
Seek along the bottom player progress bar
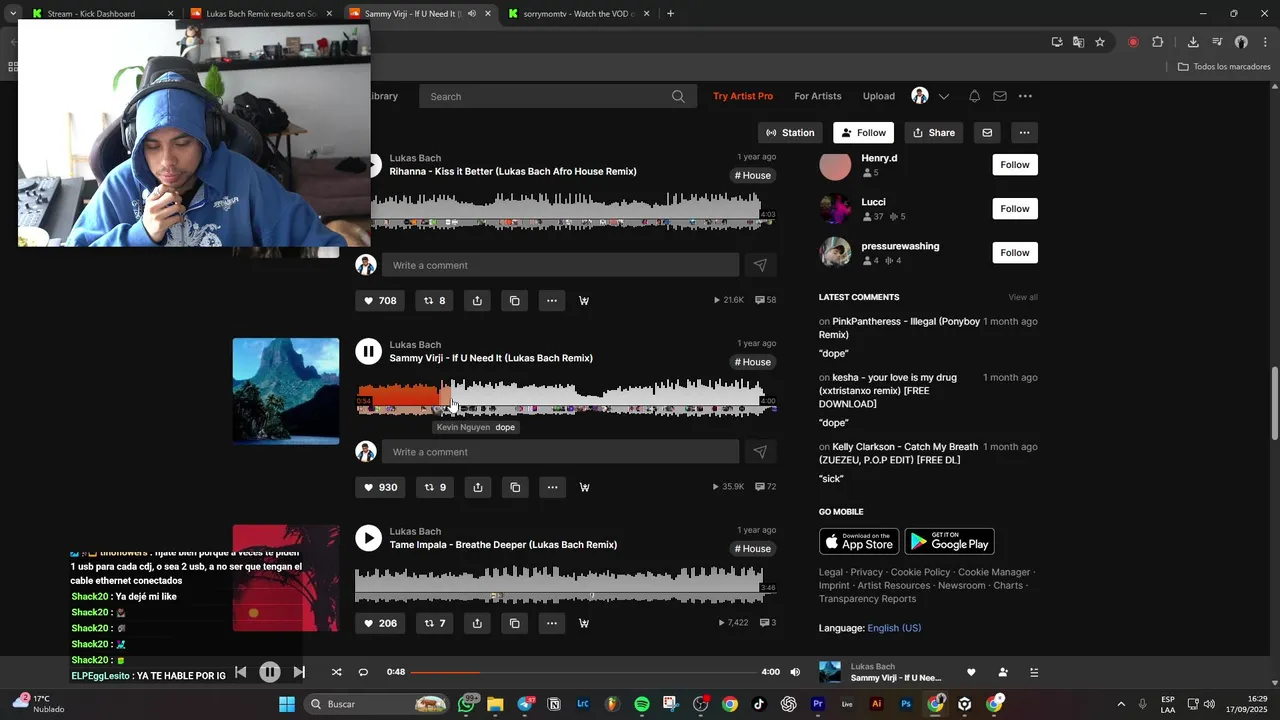click(x=583, y=672)
